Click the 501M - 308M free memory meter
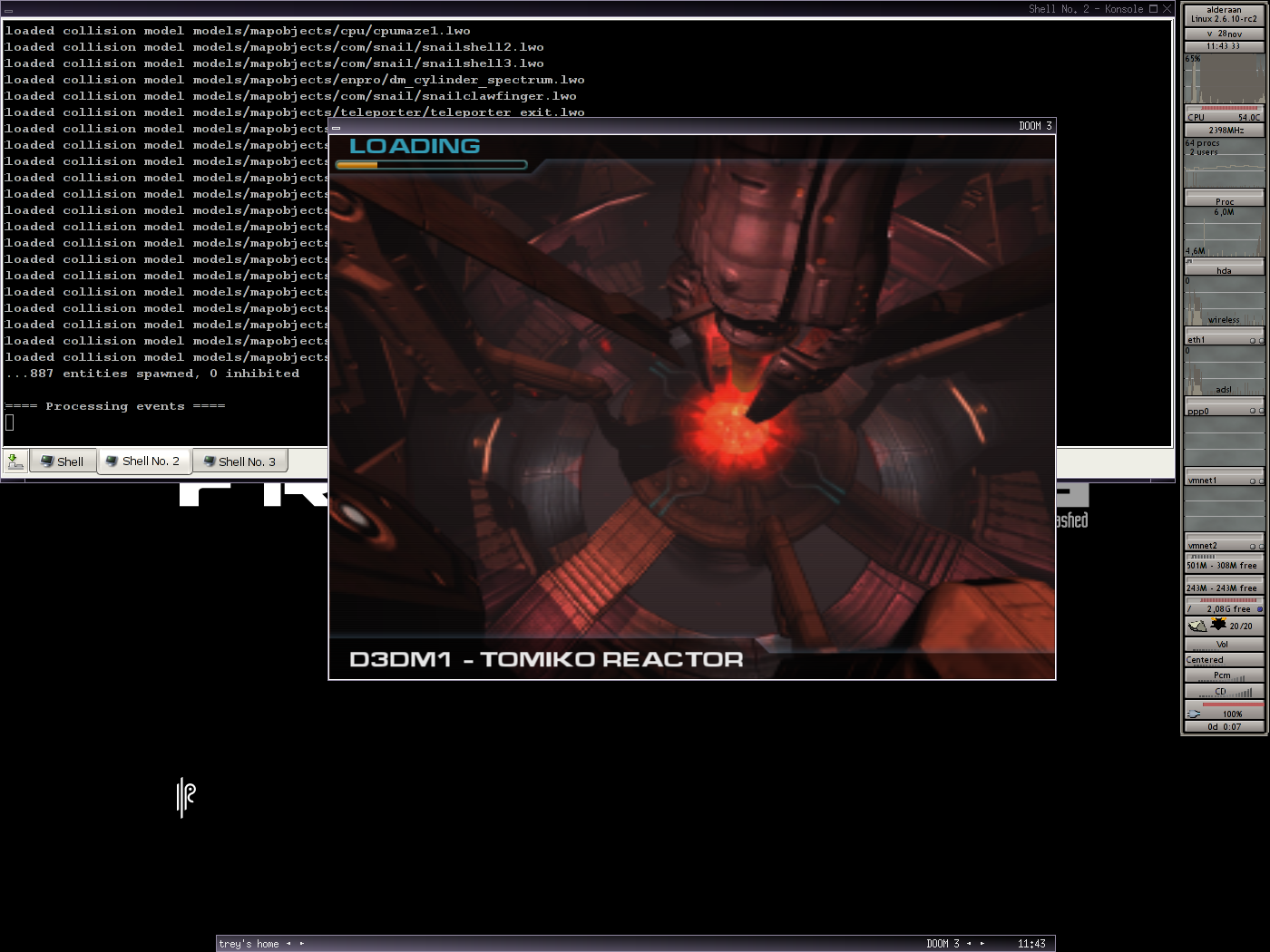Viewport: 1270px width, 952px height. (x=1224, y=563)
